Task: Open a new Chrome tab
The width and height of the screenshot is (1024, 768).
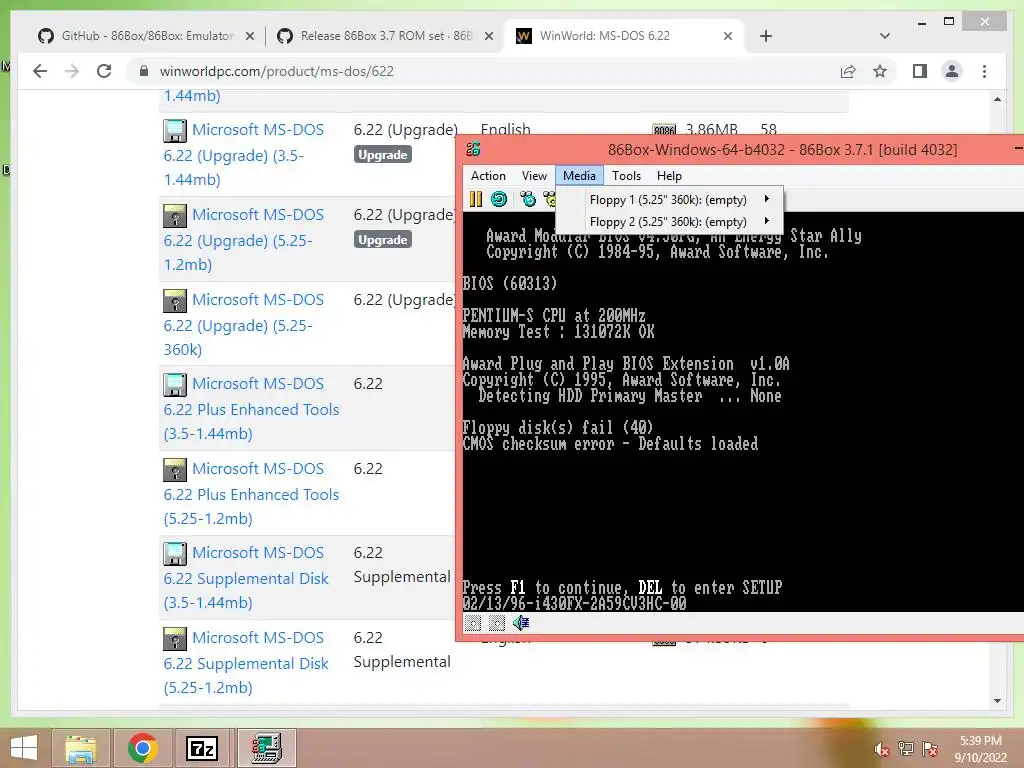Action: pos(766,36)
